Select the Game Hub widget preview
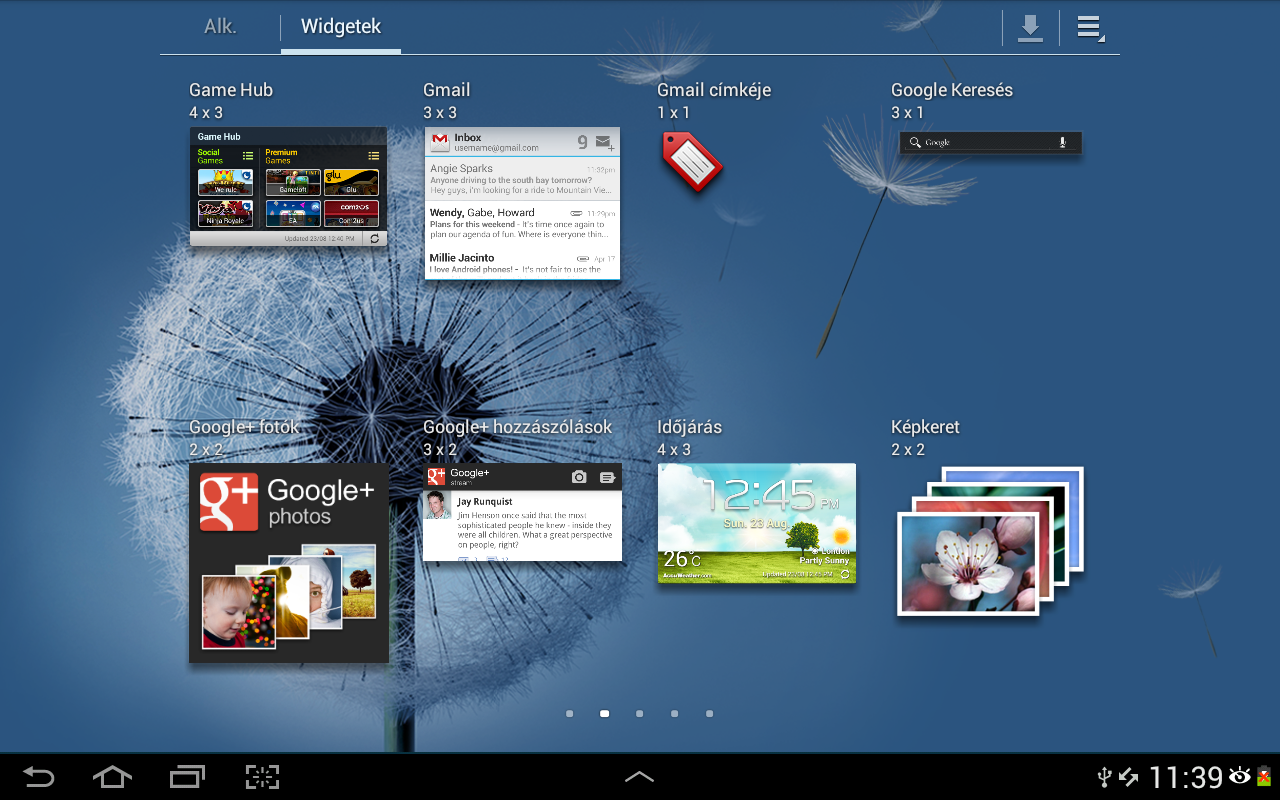Viewport: 1280px width, 800px height. point(288,187)
